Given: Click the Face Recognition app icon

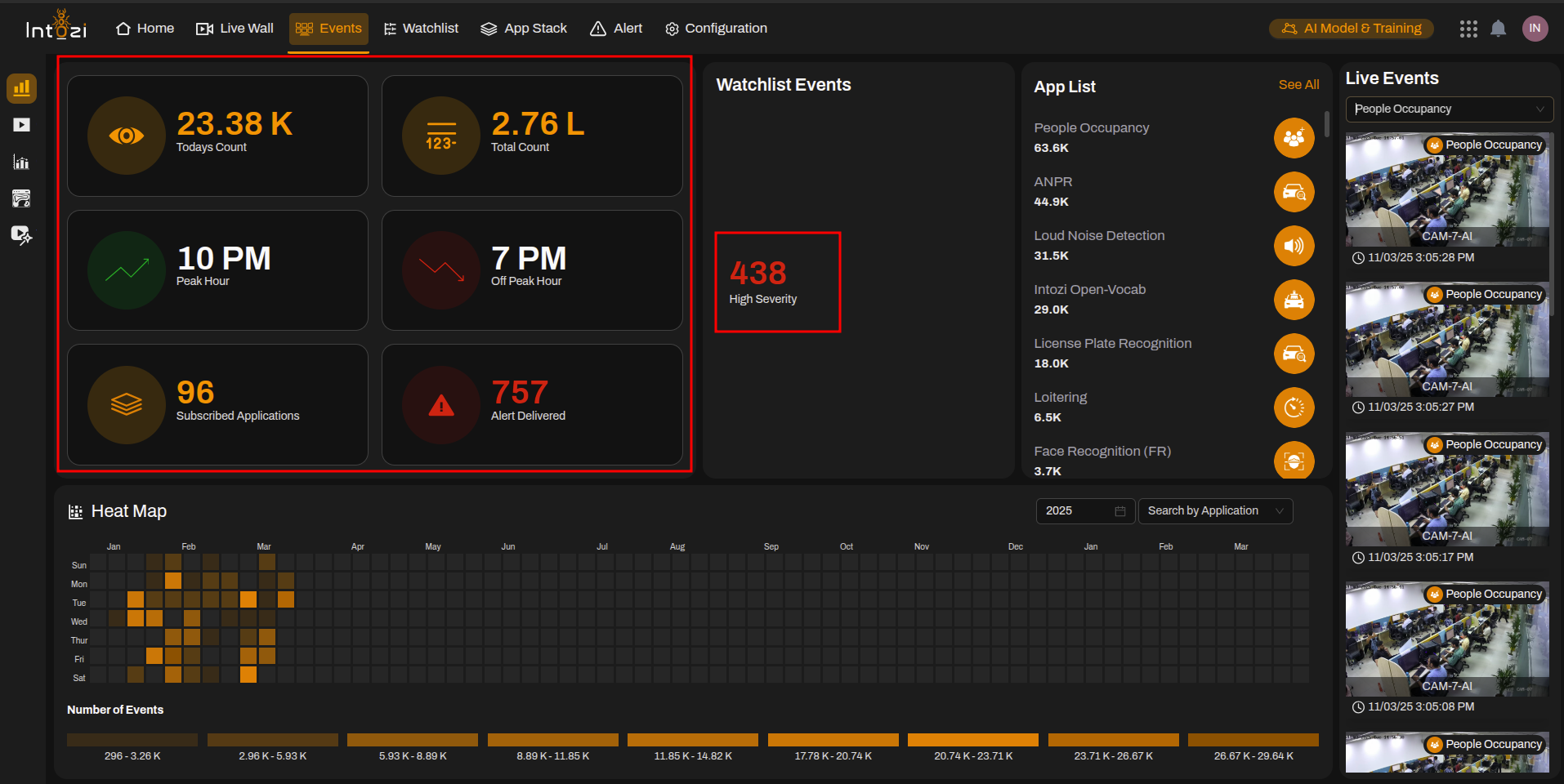Looking at the screenshot, I should point(1294,461).
